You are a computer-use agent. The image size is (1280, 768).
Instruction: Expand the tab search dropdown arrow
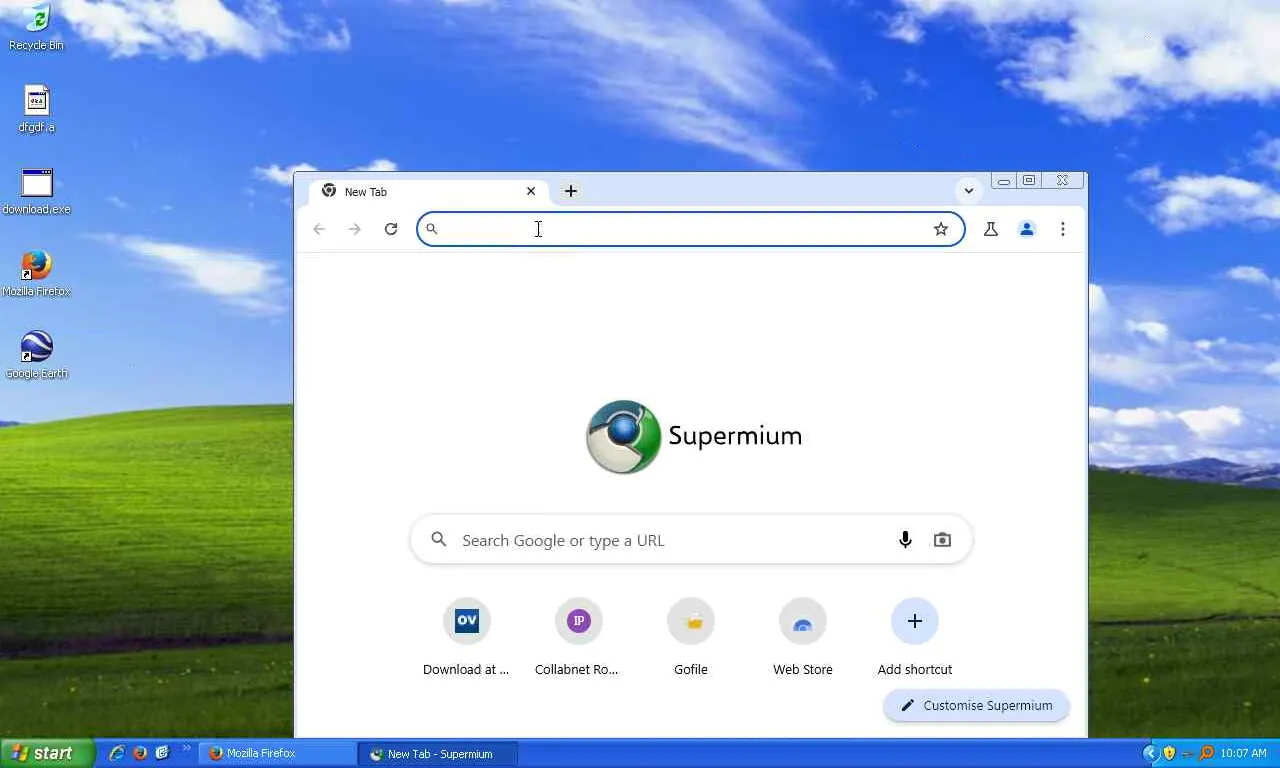click(x=968, y=190)
